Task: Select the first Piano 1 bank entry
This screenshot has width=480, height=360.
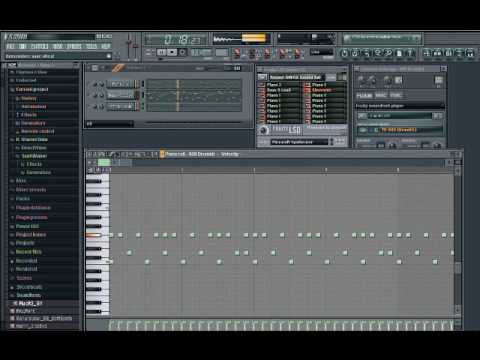Action: (279, 85)
